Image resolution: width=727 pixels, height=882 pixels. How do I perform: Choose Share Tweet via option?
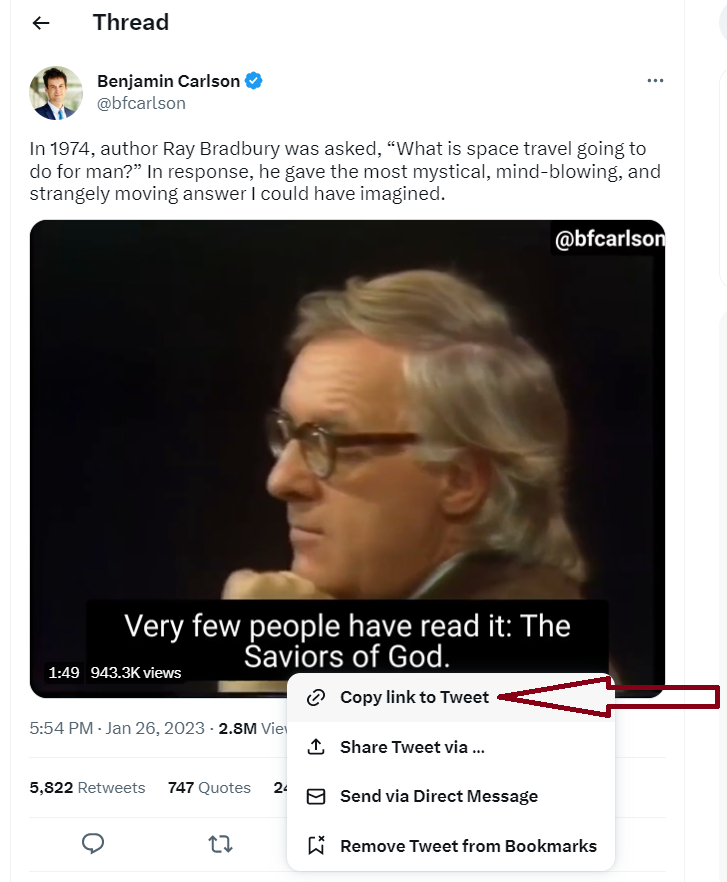point(412,747)
